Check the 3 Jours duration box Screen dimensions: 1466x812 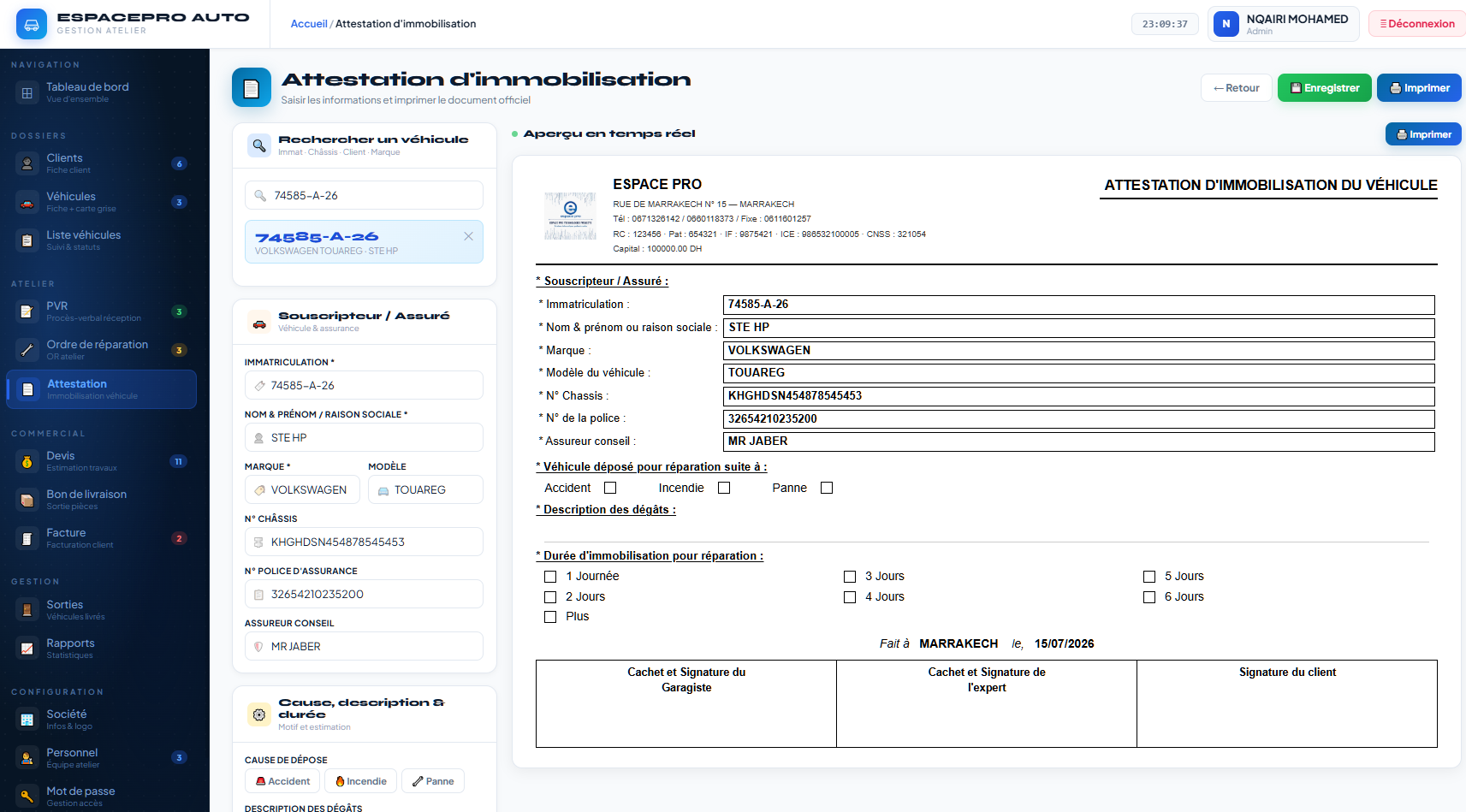(x=850, y=577)
